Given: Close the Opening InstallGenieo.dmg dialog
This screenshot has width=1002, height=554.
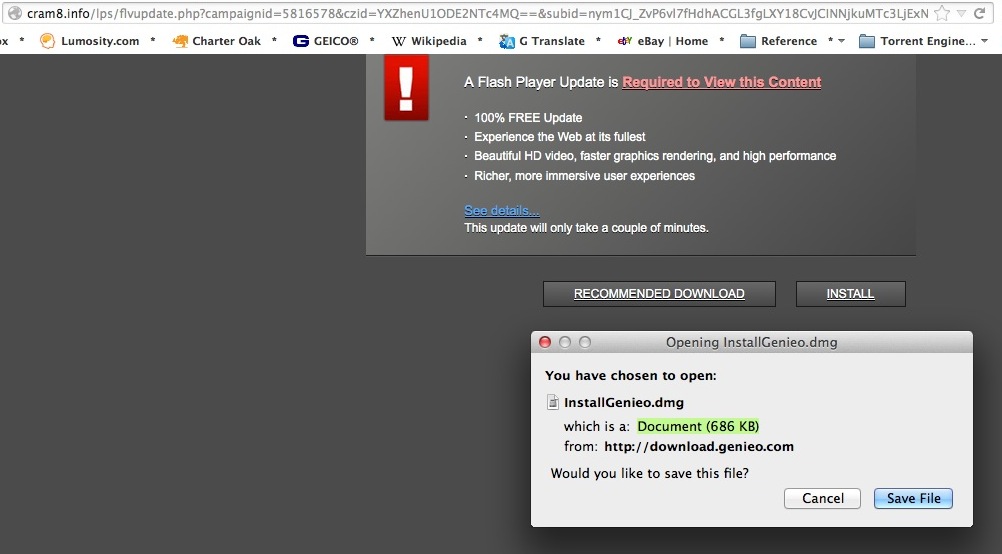Looking at the screenshot, I should point(545,342).
